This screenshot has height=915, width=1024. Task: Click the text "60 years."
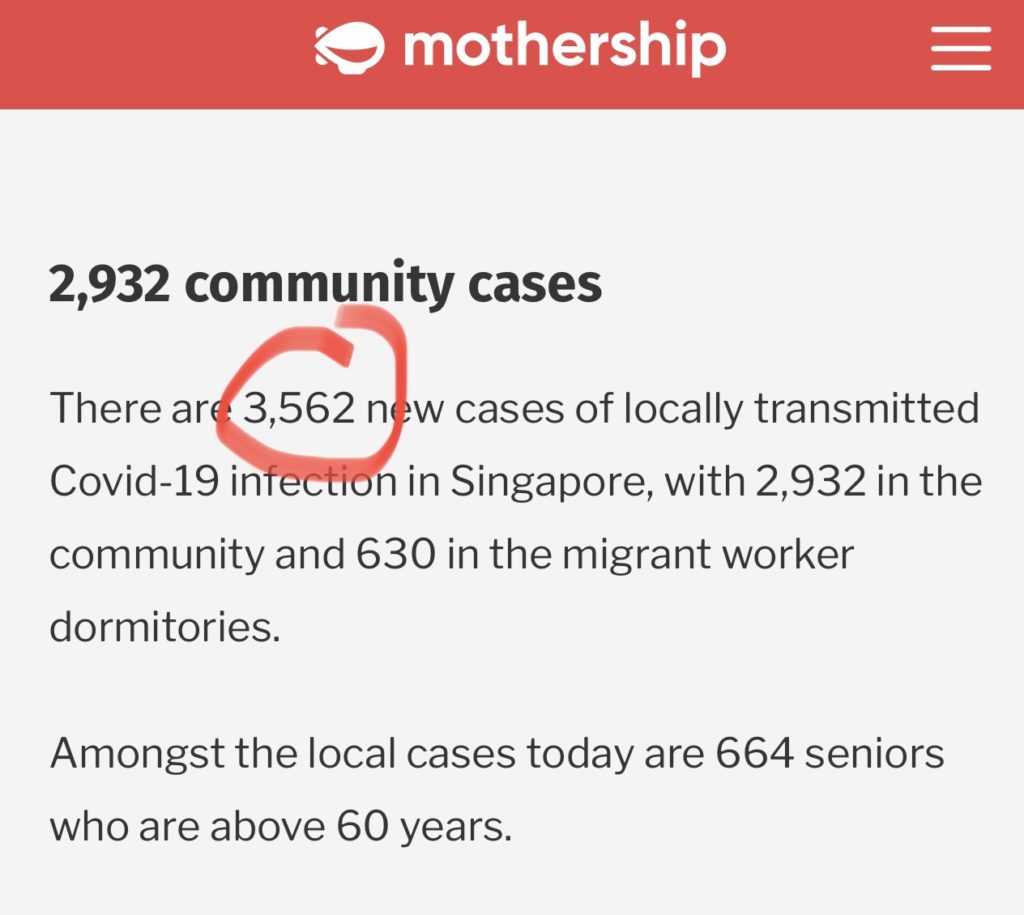(x=424, y=828)
